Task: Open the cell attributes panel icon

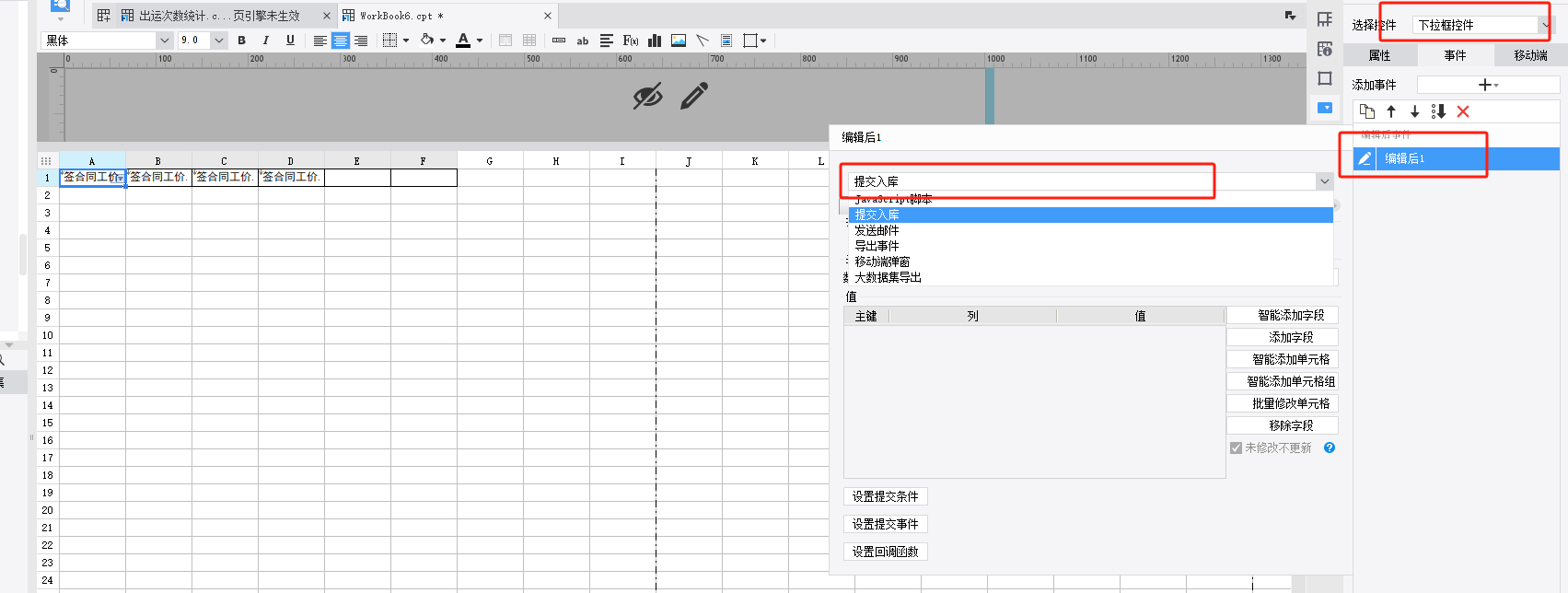Action: click(x=1325, y=19)
